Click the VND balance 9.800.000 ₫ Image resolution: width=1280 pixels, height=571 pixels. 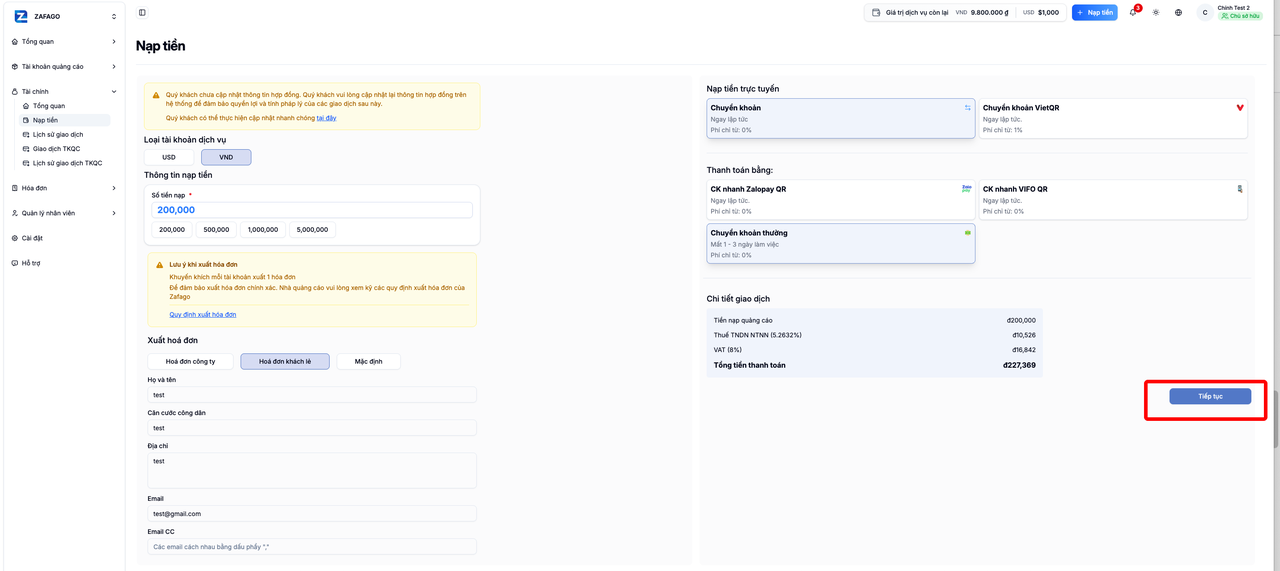click(x=990, y=13)
